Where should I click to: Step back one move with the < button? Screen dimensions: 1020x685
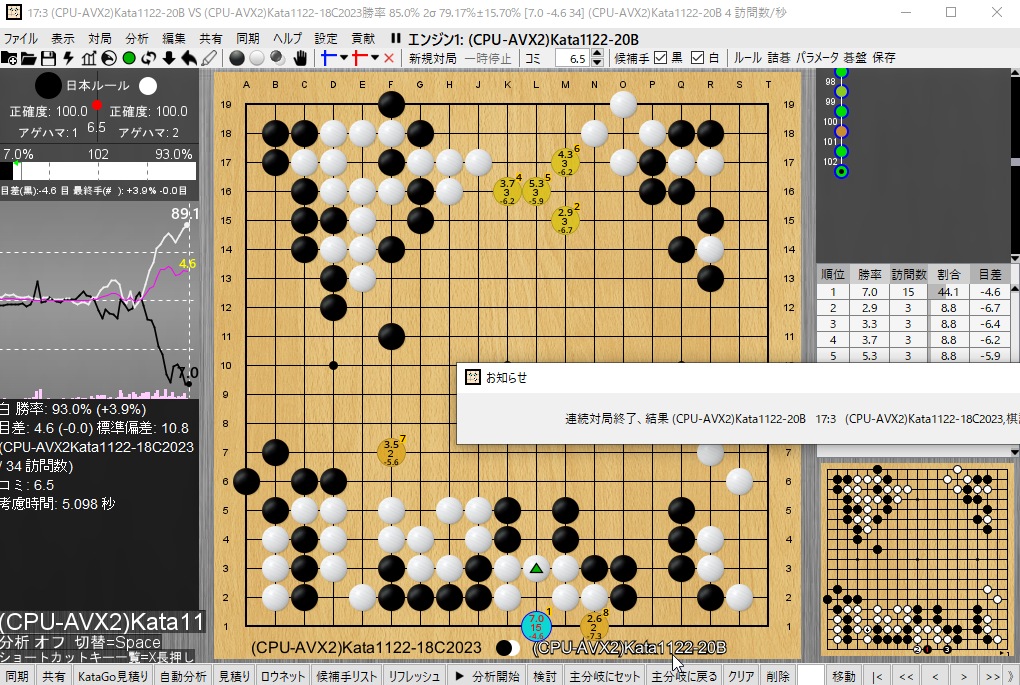click(x=935, y=677)
